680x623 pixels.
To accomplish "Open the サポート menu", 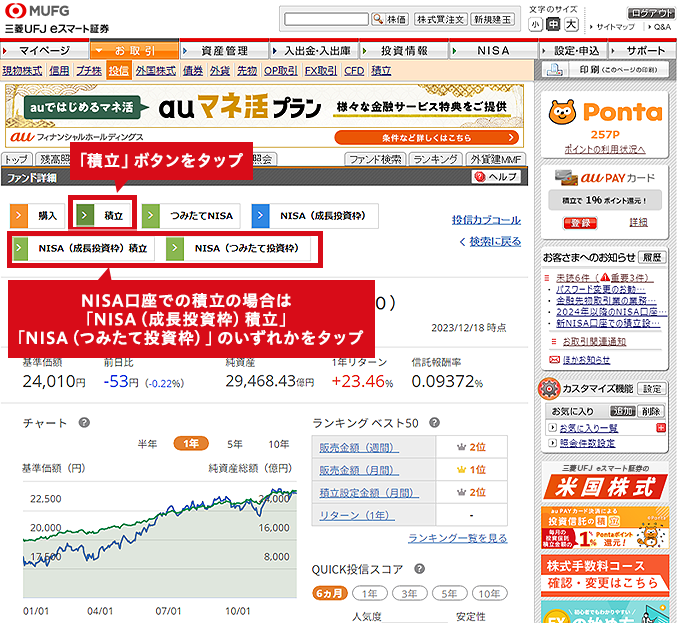I will coord(642,51).
